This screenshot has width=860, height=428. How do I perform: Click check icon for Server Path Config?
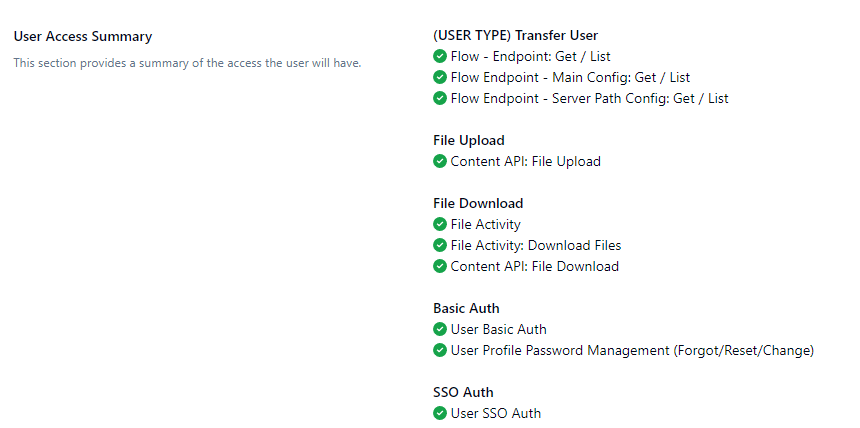click(x=440, y=98)
